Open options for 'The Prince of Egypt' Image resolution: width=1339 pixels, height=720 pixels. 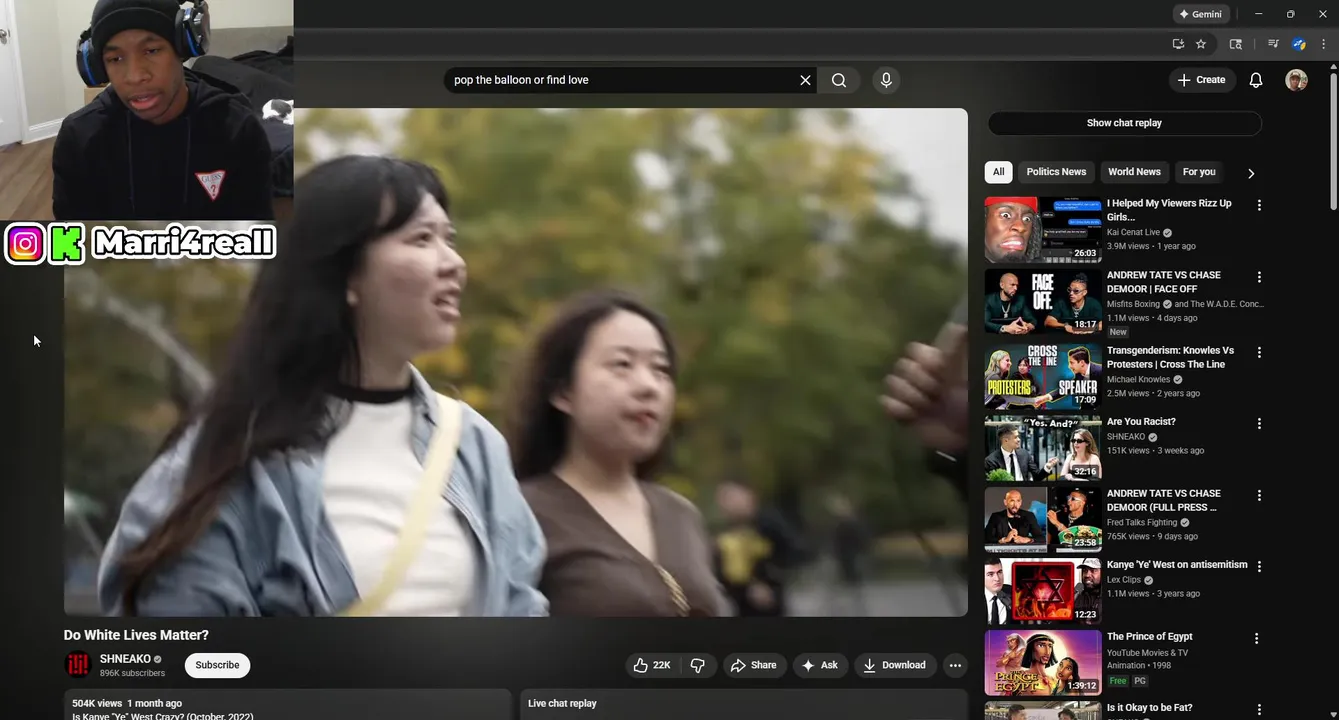tap(1257, 638)
